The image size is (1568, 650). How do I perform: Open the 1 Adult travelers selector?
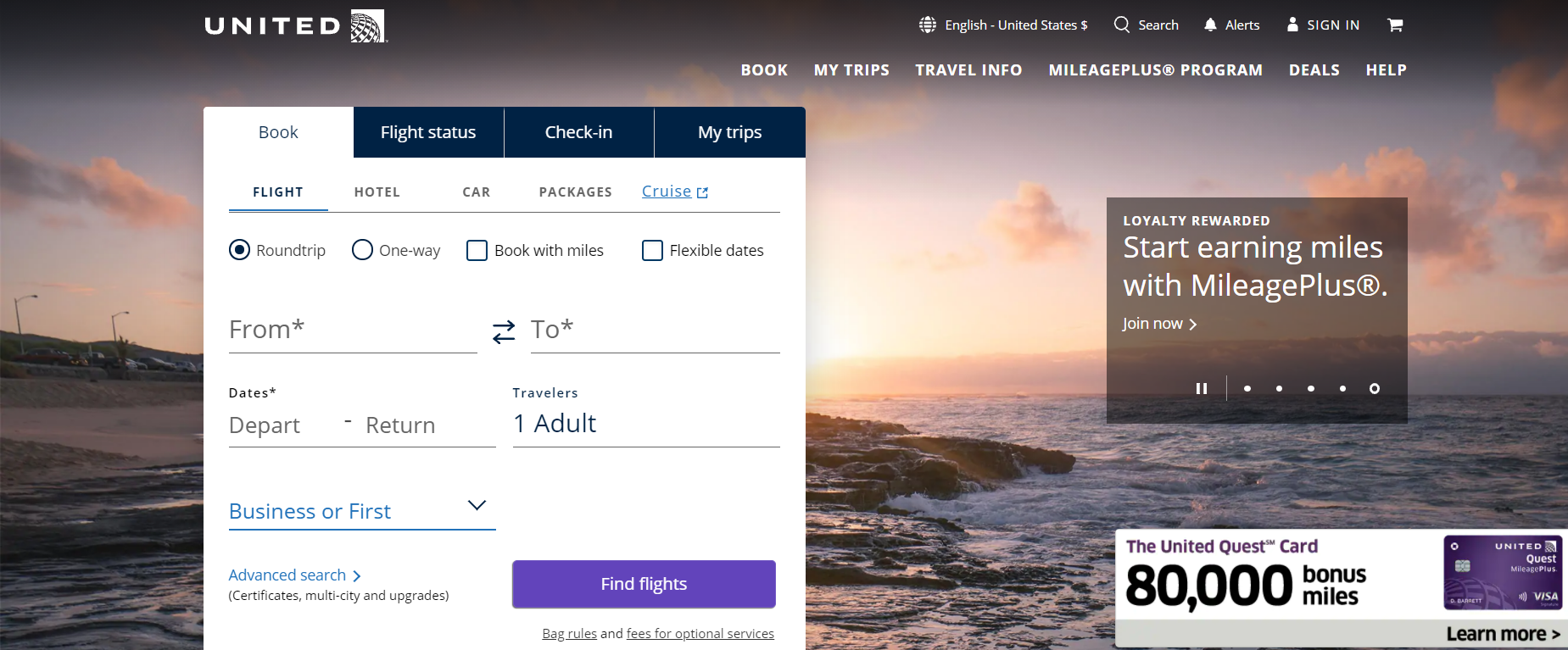tap(646, 424)
